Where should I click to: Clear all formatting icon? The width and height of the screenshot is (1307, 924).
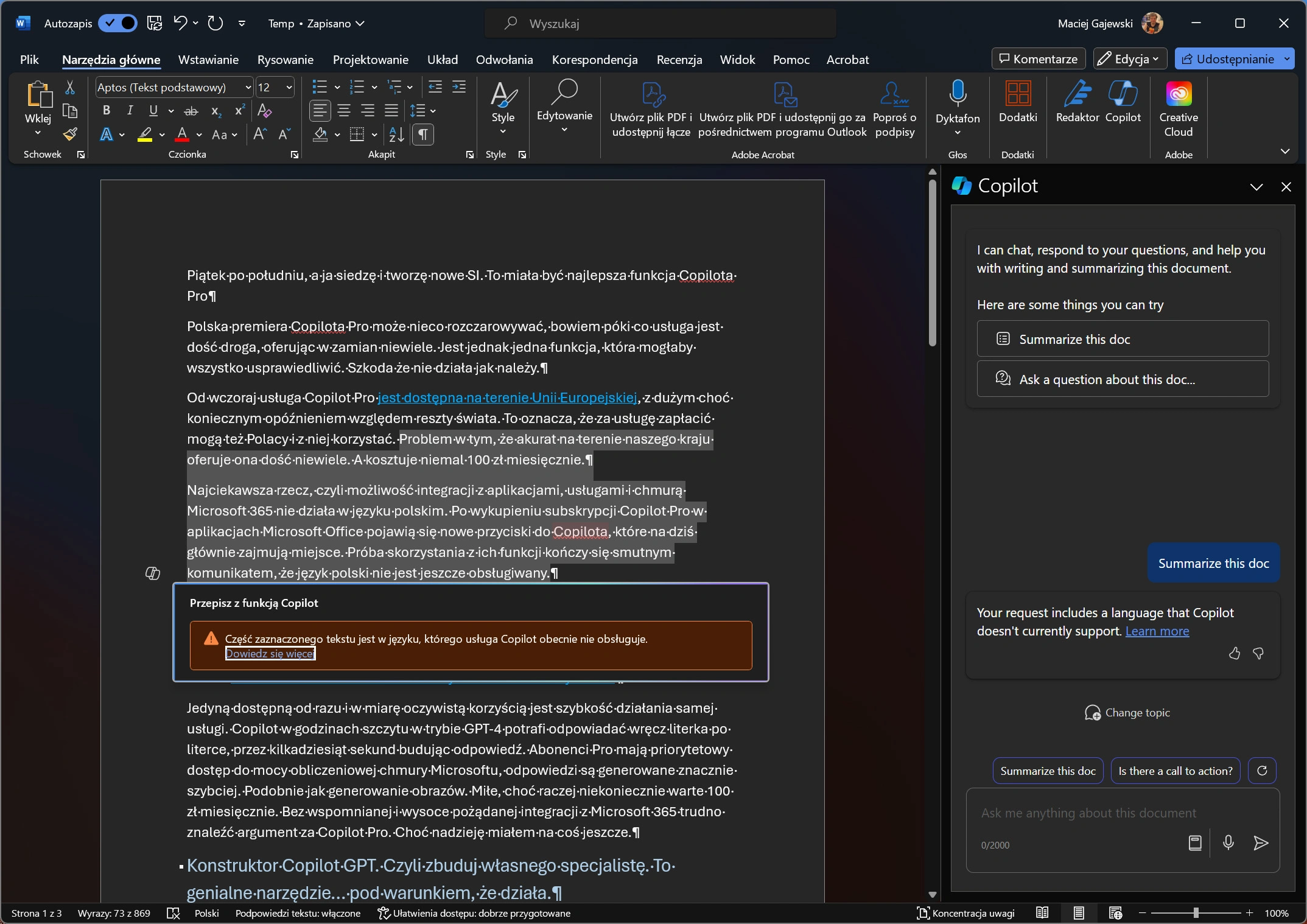pos(264,111)
